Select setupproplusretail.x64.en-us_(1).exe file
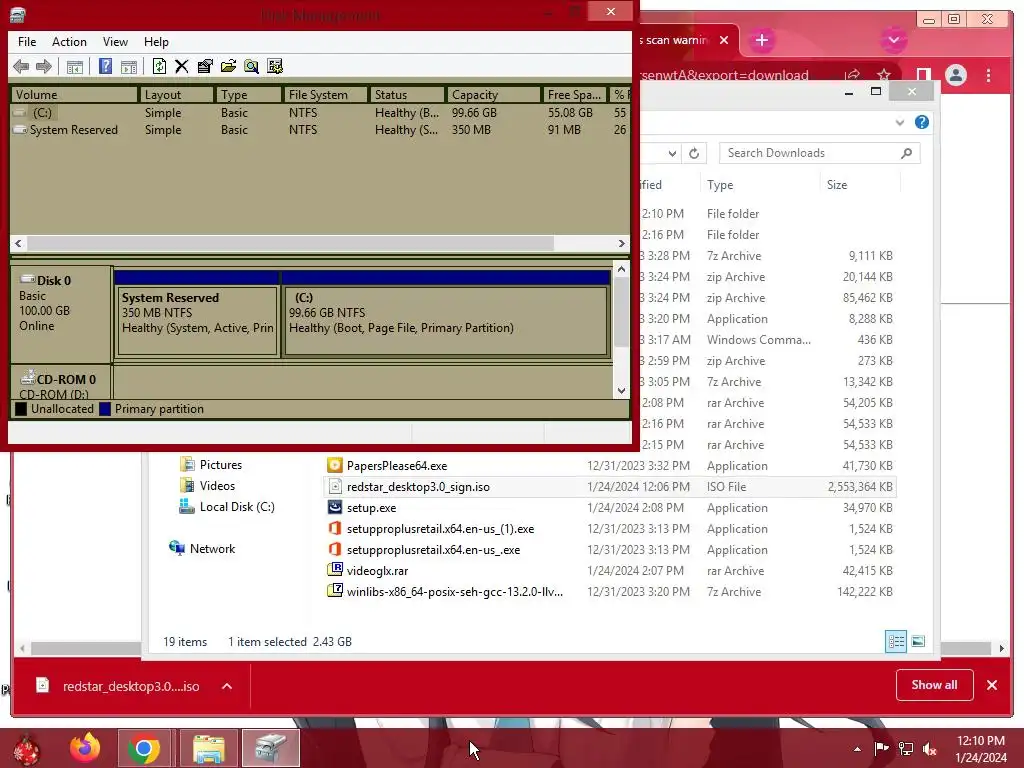This screenshot has width=1024, height=768. coord(610,529)
